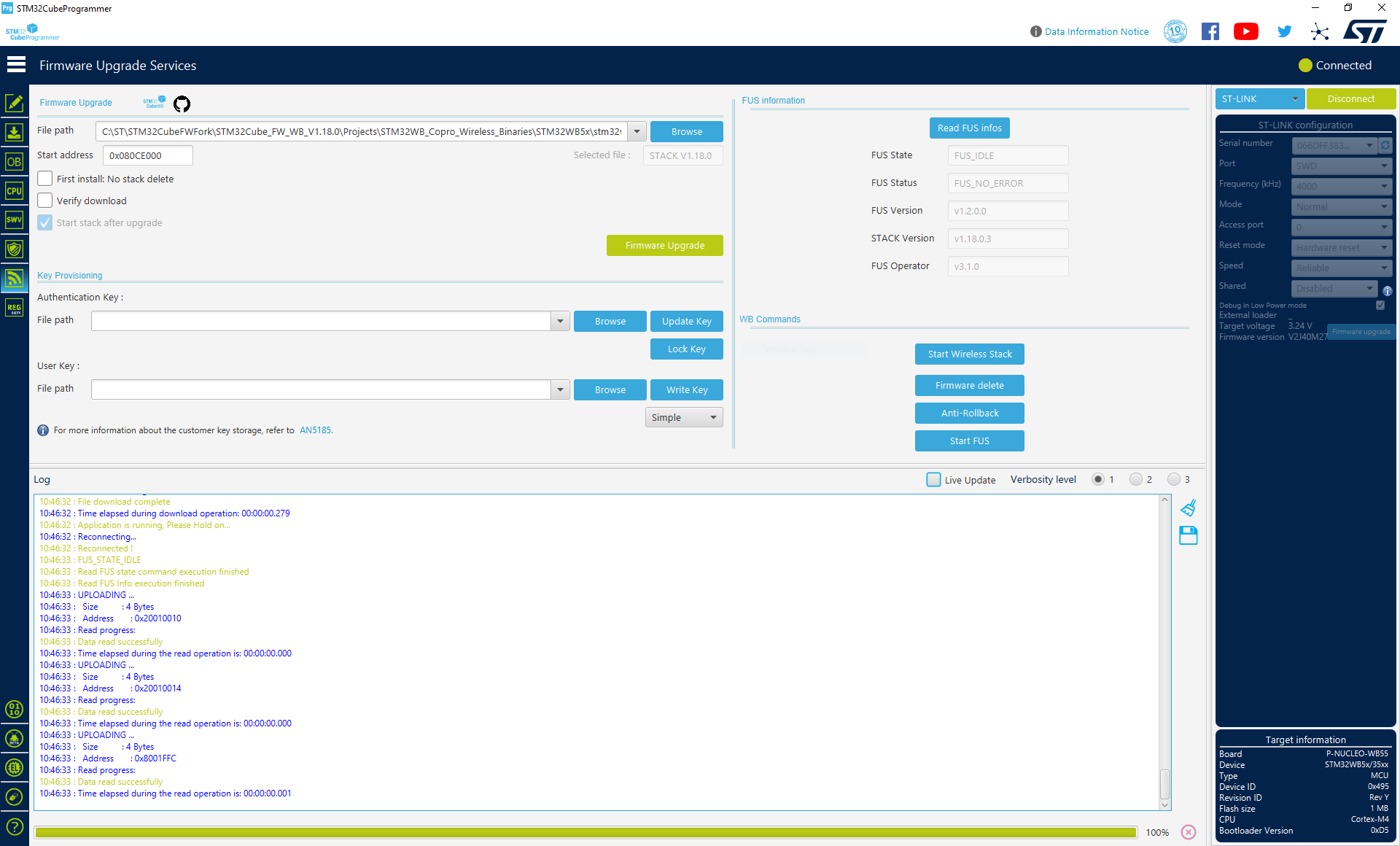Viewport: 1400px width, 846px height.
Task: Check First install: No stack delete
Action: click(45, 179)
